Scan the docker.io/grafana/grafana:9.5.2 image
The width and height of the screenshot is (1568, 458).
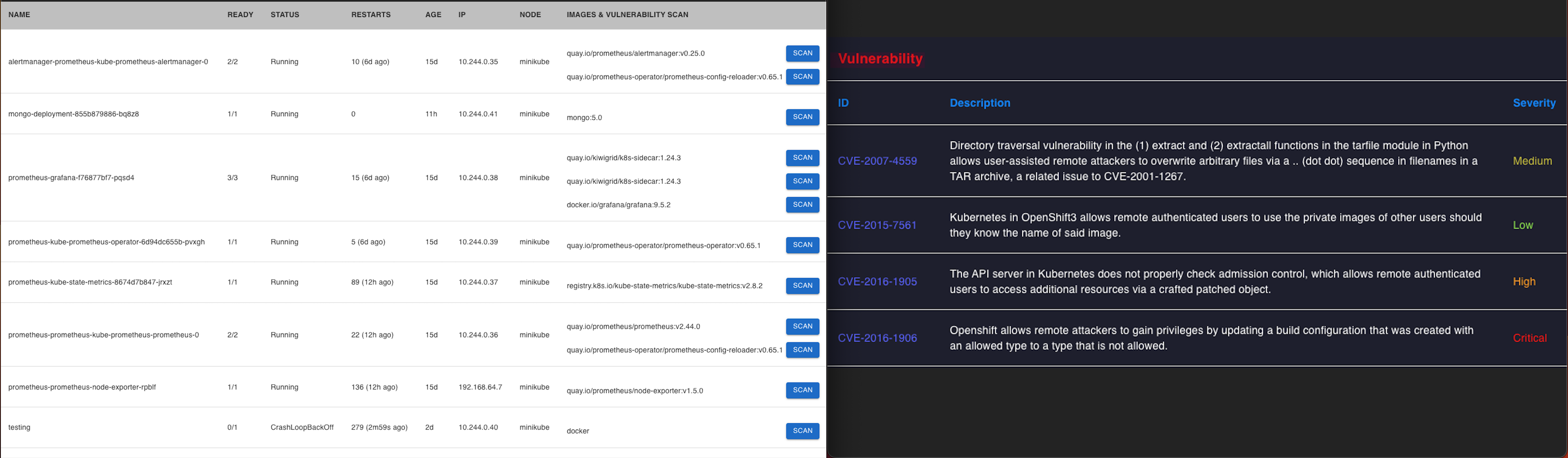click(x=802, y=205)
